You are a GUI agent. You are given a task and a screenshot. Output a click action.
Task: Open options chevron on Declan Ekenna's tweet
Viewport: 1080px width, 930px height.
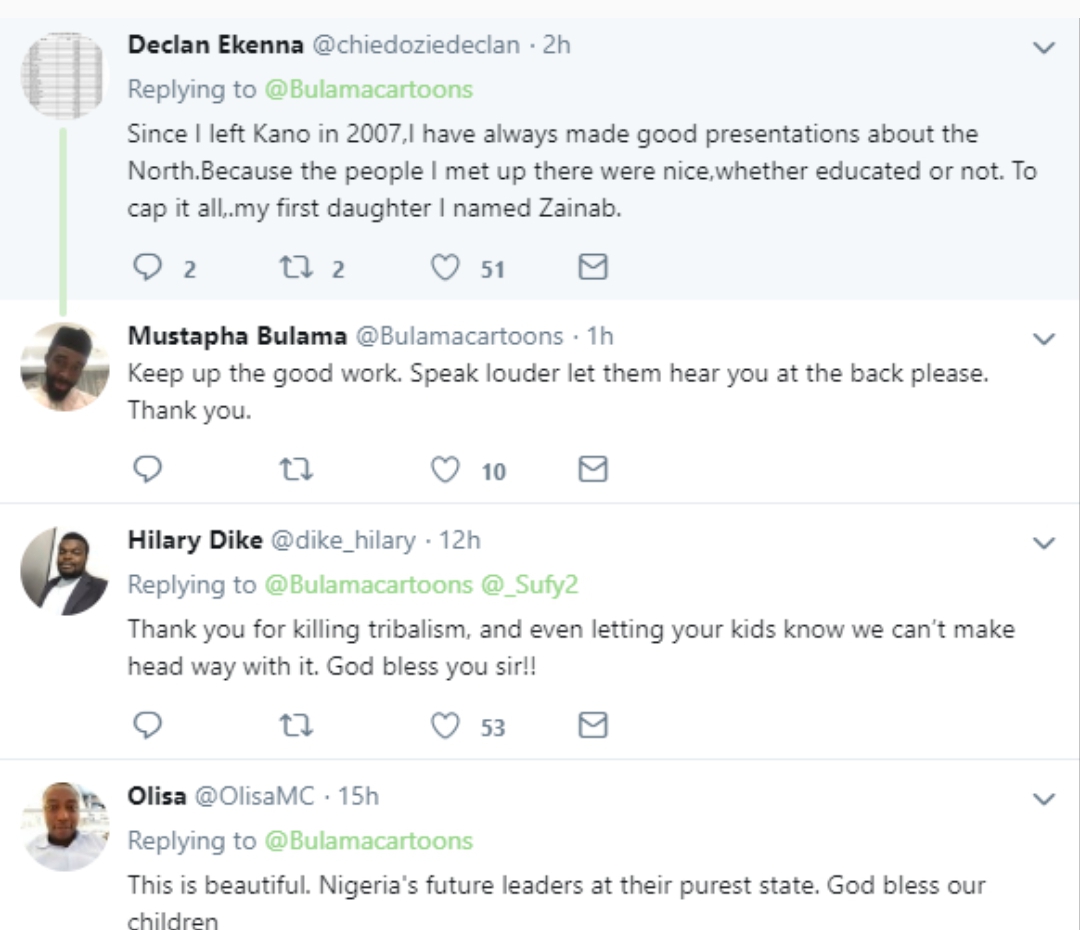[x=1044, y=48]
